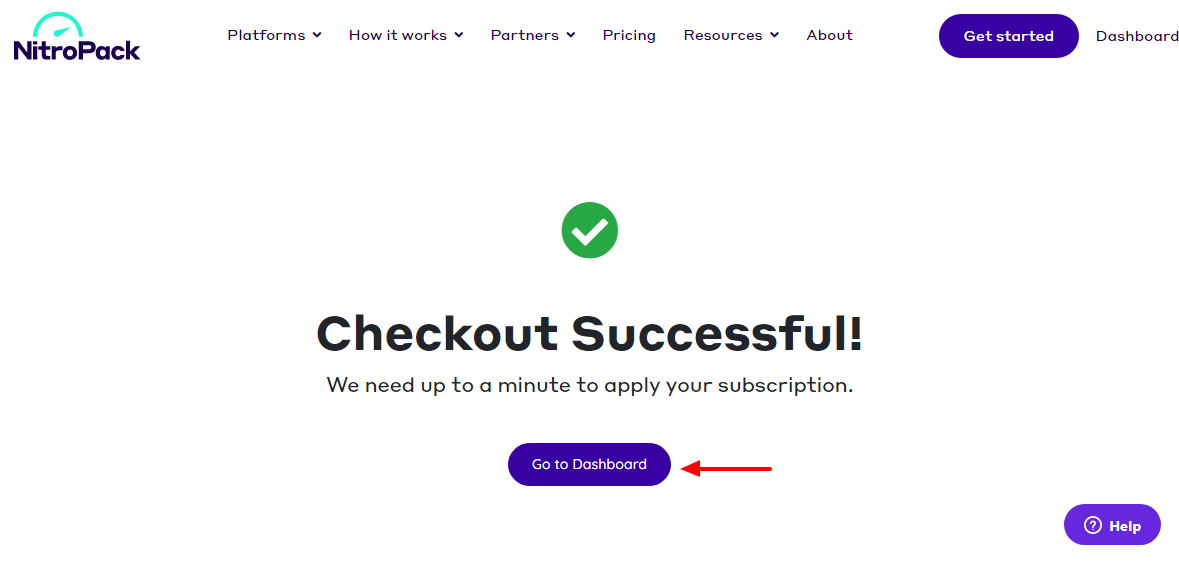The width and height of the screenshot is (1179, 580).
Task: Open the Help chat widget button
Action: [x=1112, y=525]
